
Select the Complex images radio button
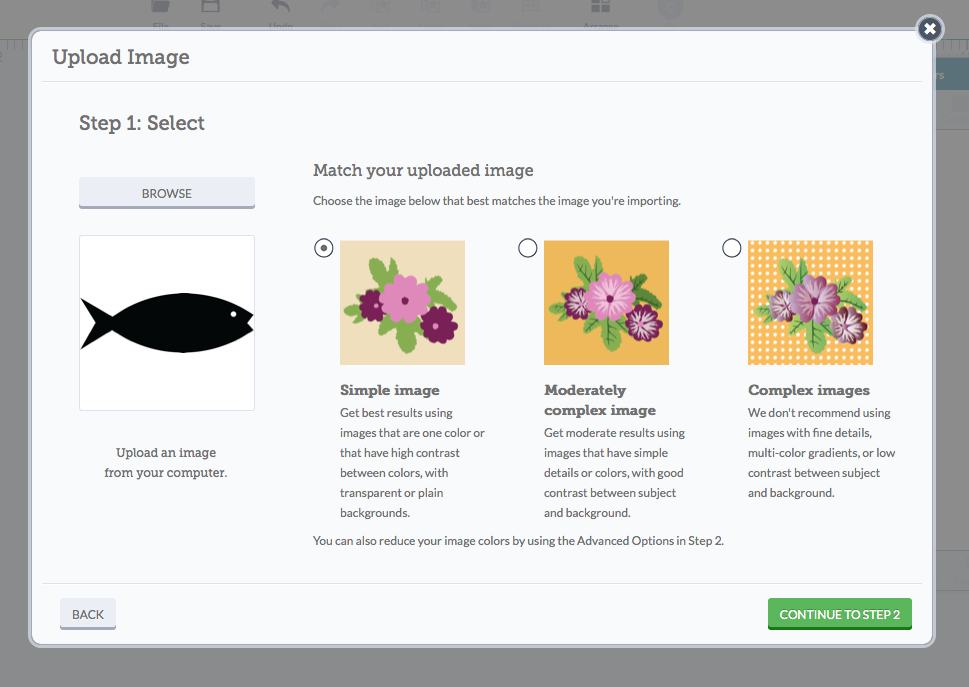tap(731, 248)
